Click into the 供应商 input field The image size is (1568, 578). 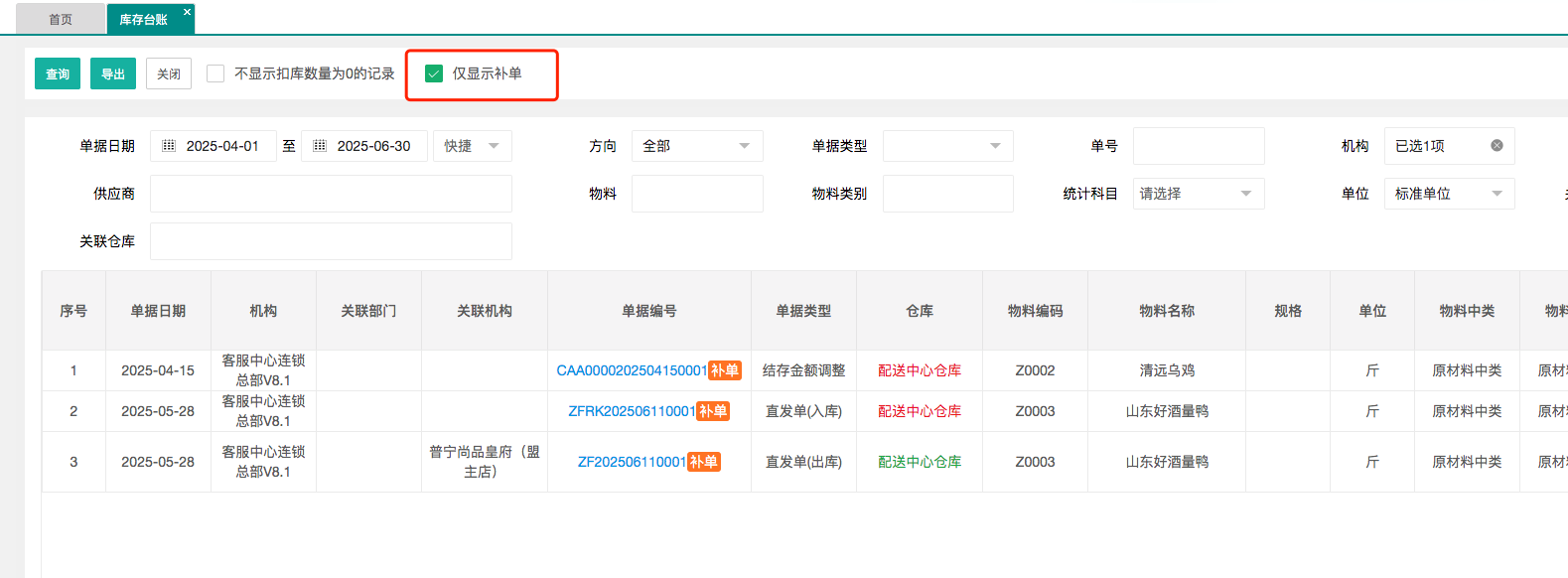point(331,194)
